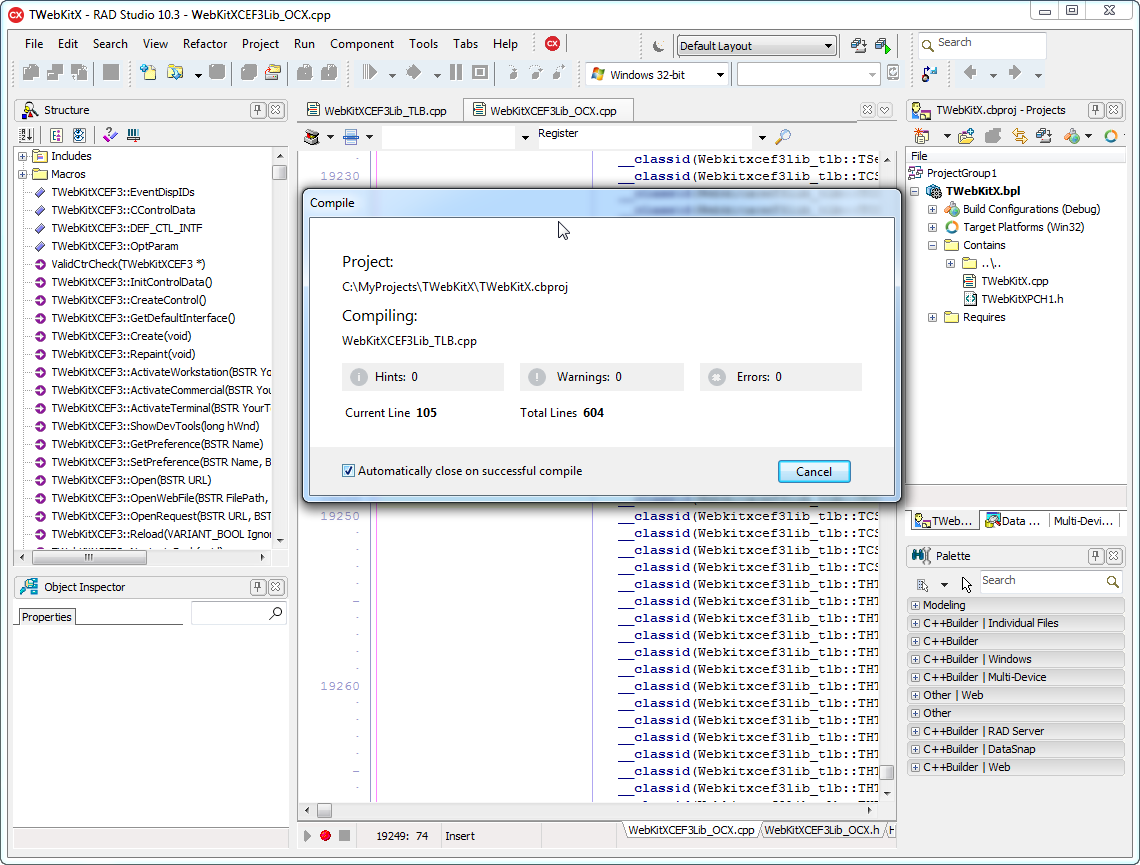
Task: Click the Object Inspector filter search field
Action: tap(238, 614)
